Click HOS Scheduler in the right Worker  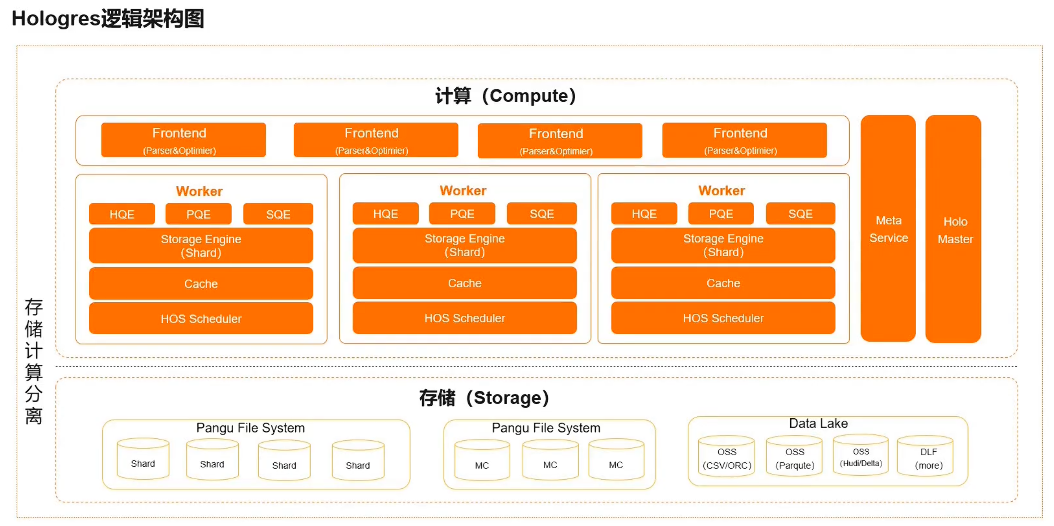point(723,318)
